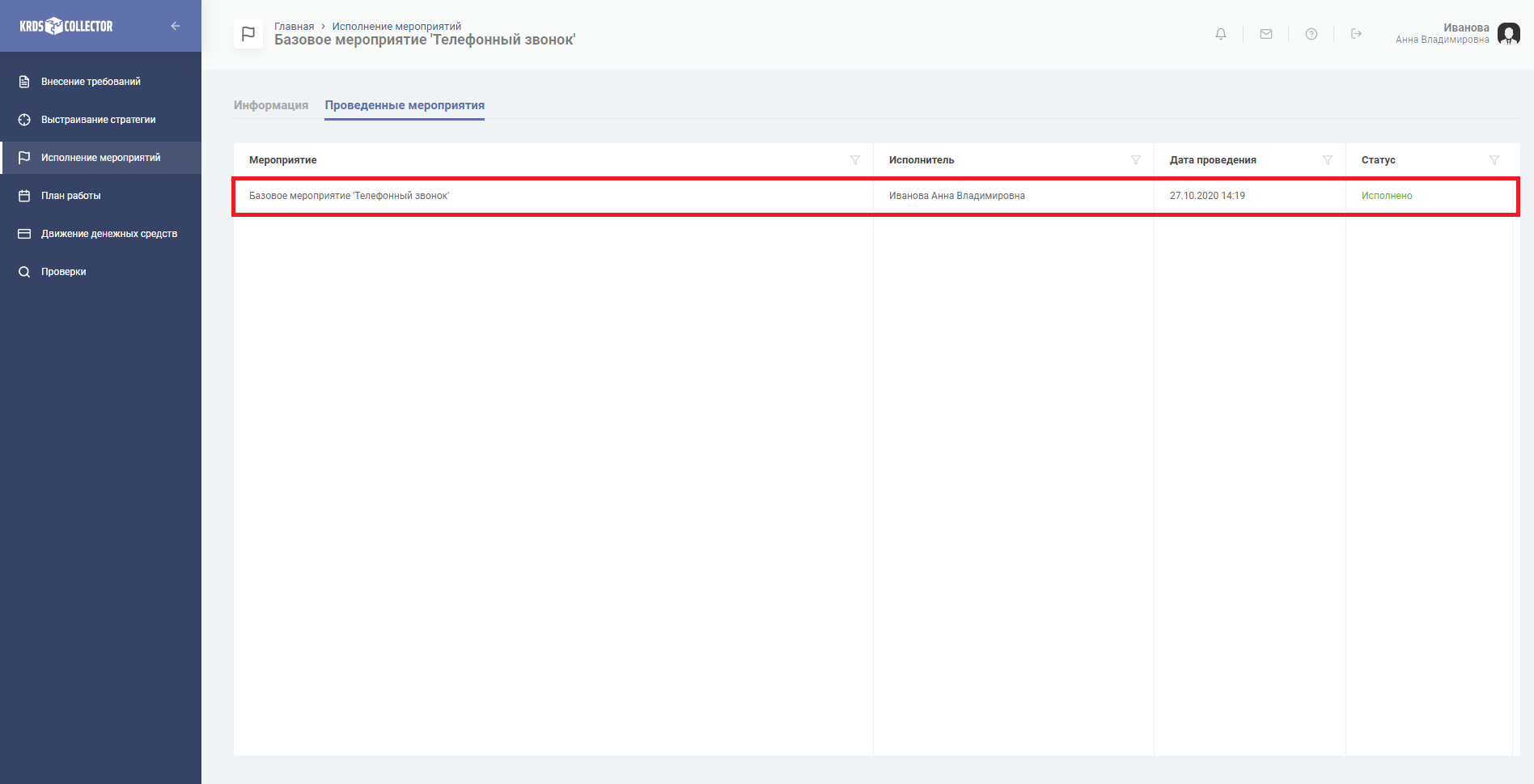Screen dimensions: 1534x784
Task: Open filter for Статус column
Action: click(x=1494, y=160)
